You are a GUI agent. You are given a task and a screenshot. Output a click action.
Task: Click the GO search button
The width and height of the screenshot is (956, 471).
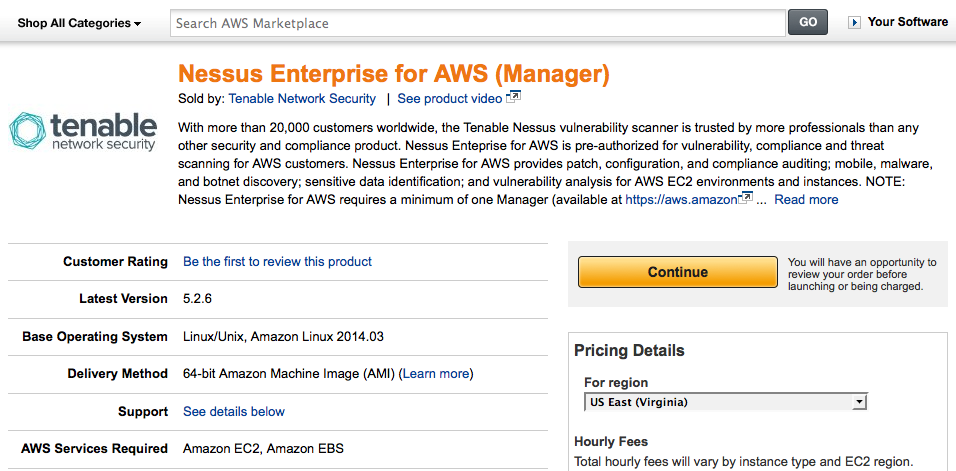(808, 23)
